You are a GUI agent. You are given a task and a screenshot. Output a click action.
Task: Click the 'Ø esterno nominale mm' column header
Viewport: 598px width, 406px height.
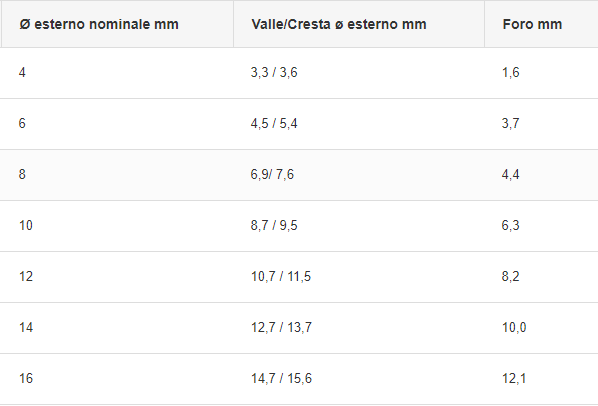point(99,24)
